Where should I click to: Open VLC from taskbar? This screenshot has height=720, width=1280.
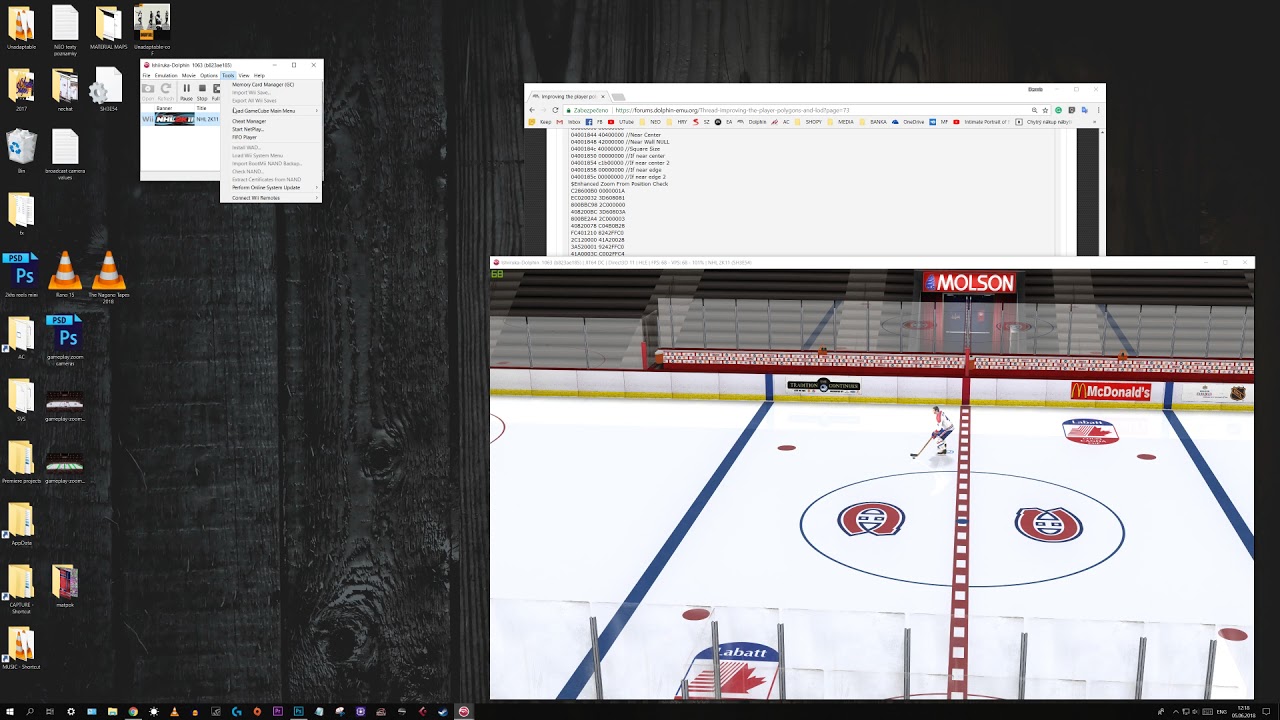174,712
